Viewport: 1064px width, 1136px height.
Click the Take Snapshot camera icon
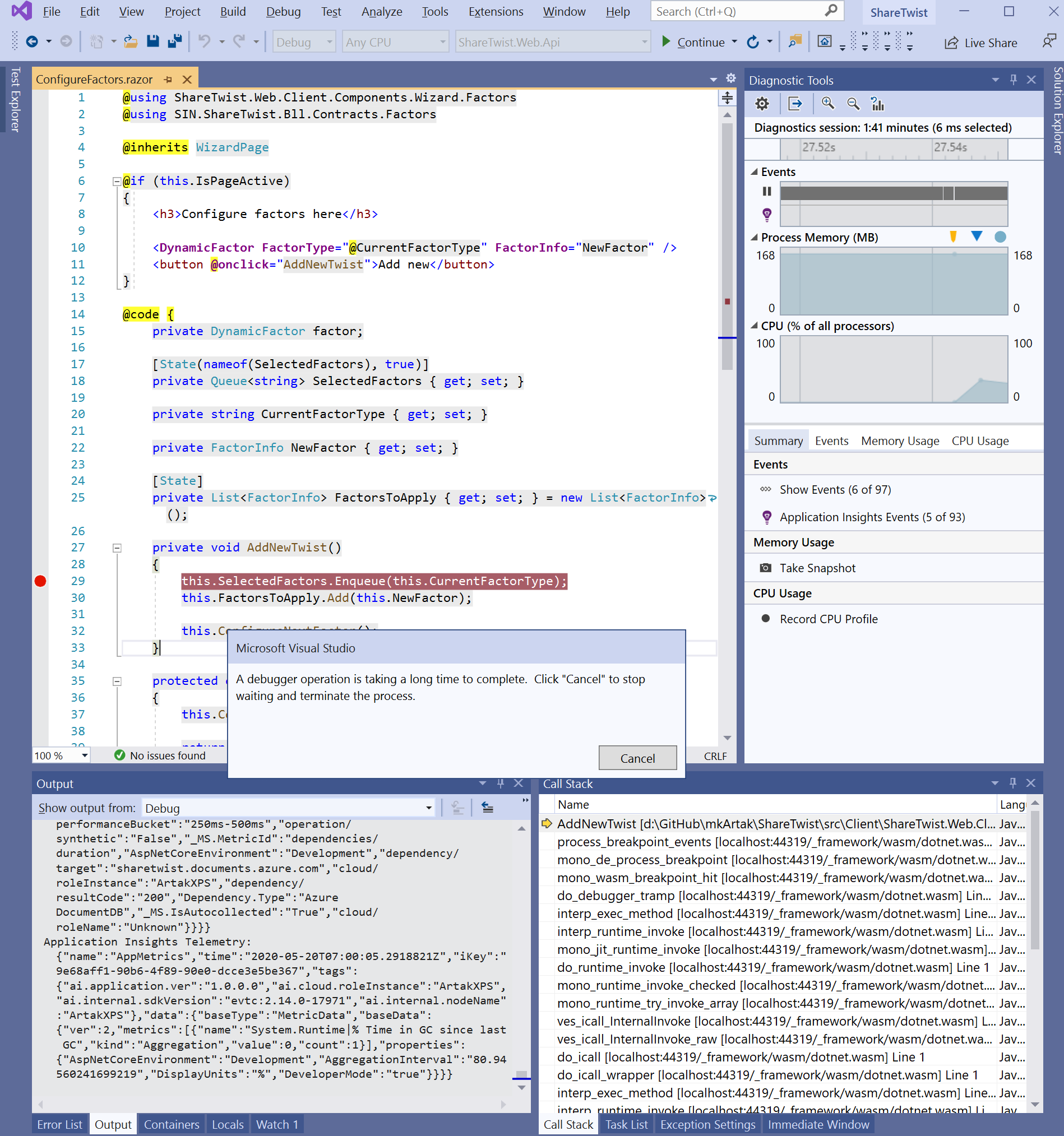765,567
